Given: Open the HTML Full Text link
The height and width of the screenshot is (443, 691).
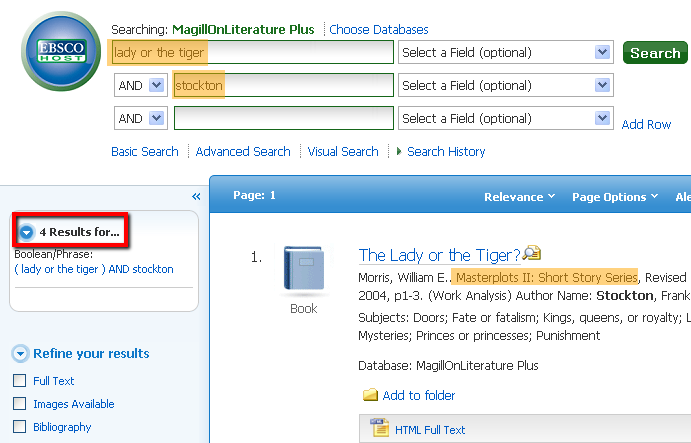Looking at the screenshot, I should coord(430,430).
